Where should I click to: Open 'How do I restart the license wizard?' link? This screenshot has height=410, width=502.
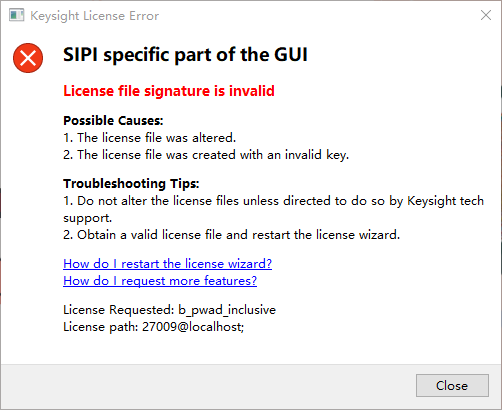pos(167,264)
